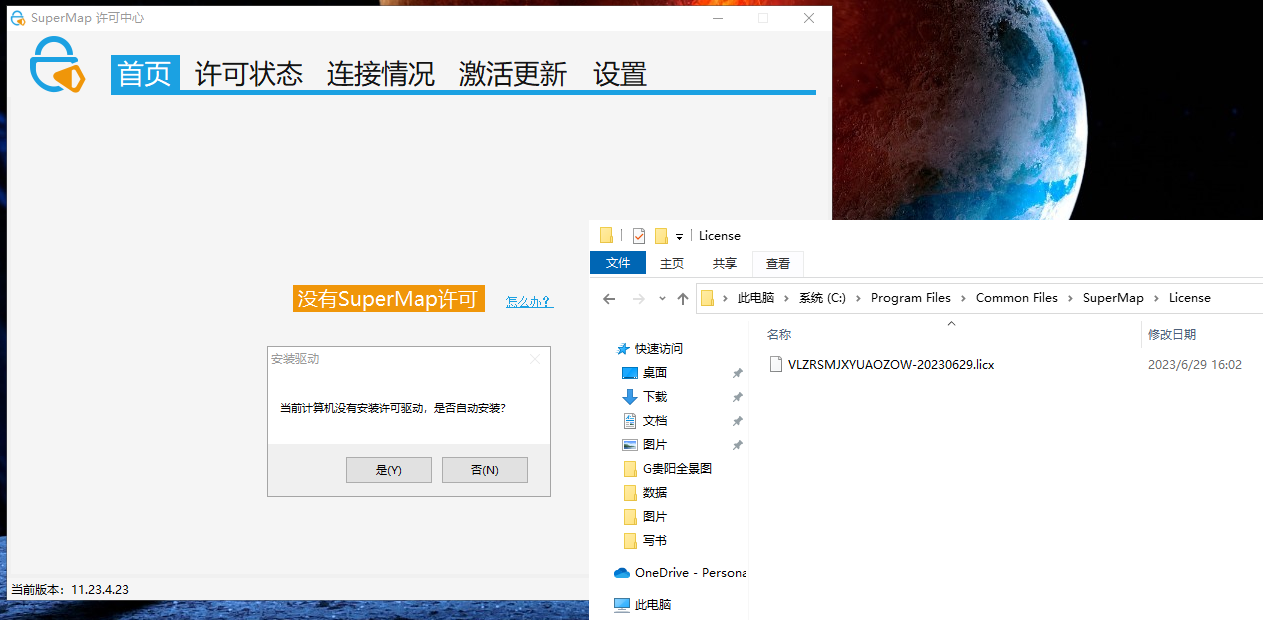Click the pin icon next to 文档
1263x620 pixels.
coord(738,420)
